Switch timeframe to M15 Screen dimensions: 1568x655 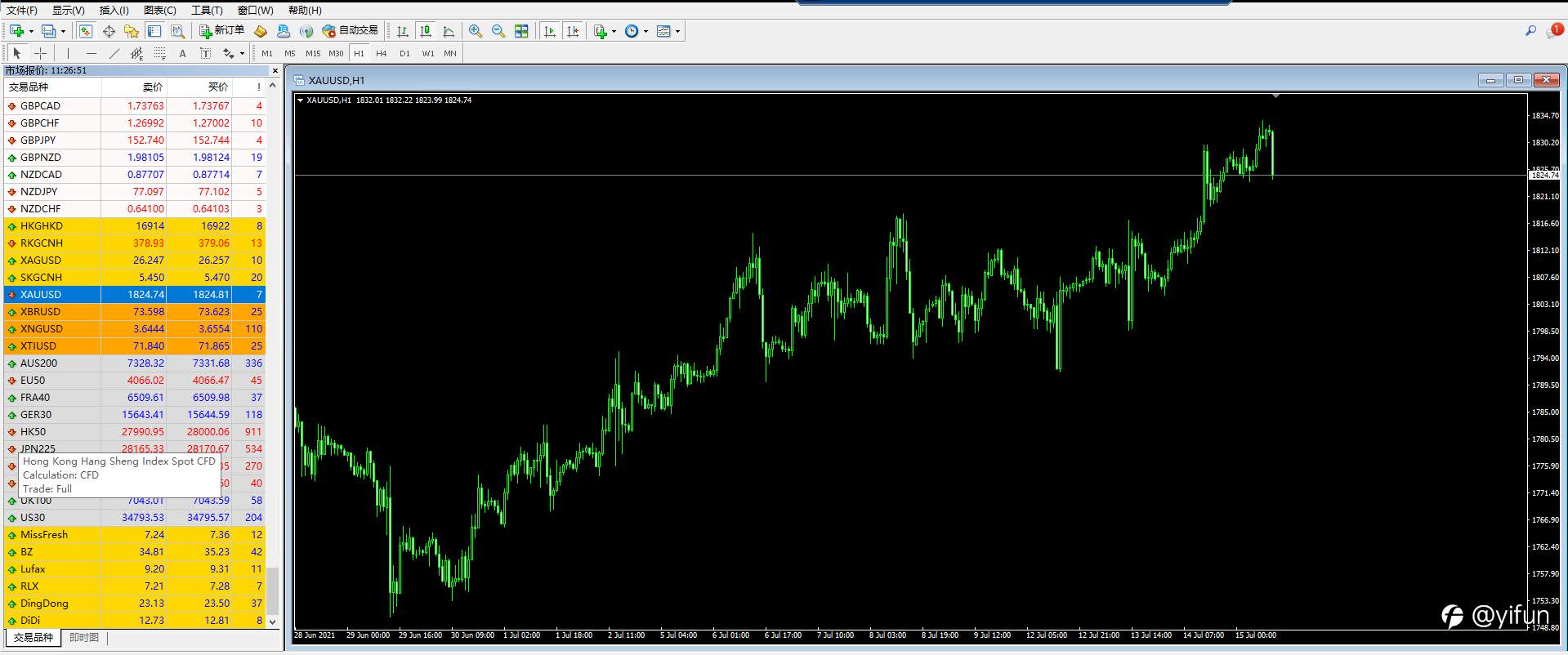(313, 53)
